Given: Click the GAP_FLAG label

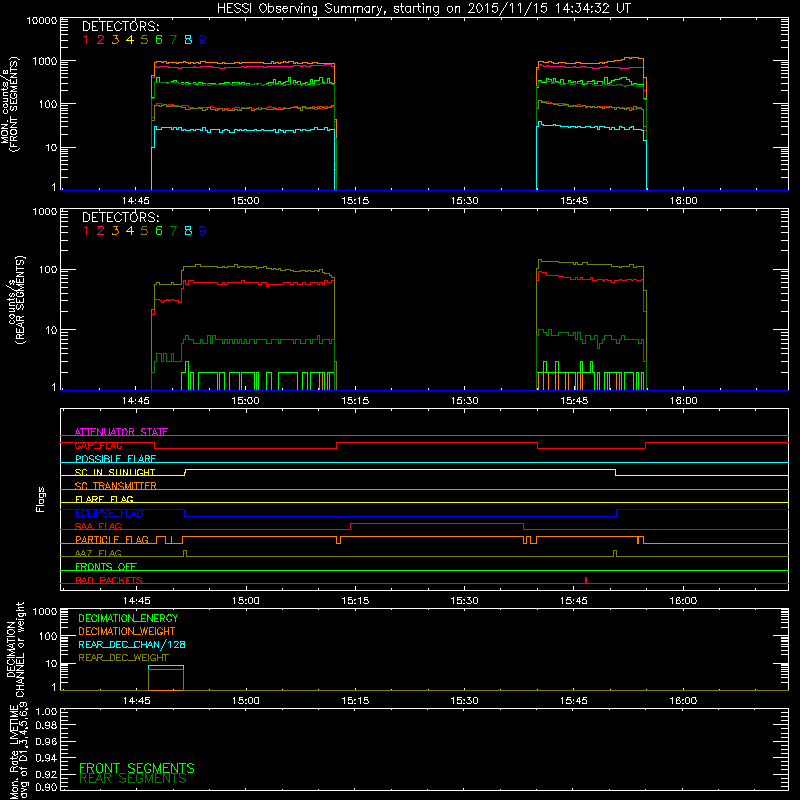Looking at the screenshot, I should click(98, 445).
